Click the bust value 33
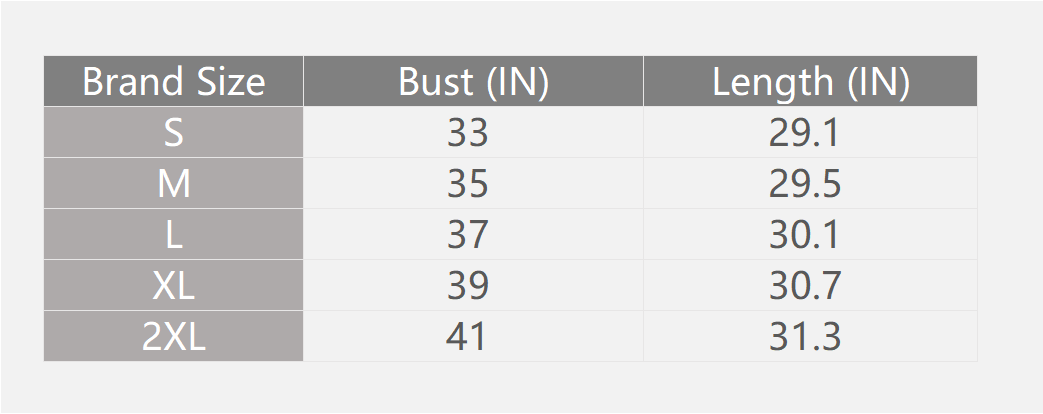This screenshot has height=414, width=1043. [x=468, y=132]
